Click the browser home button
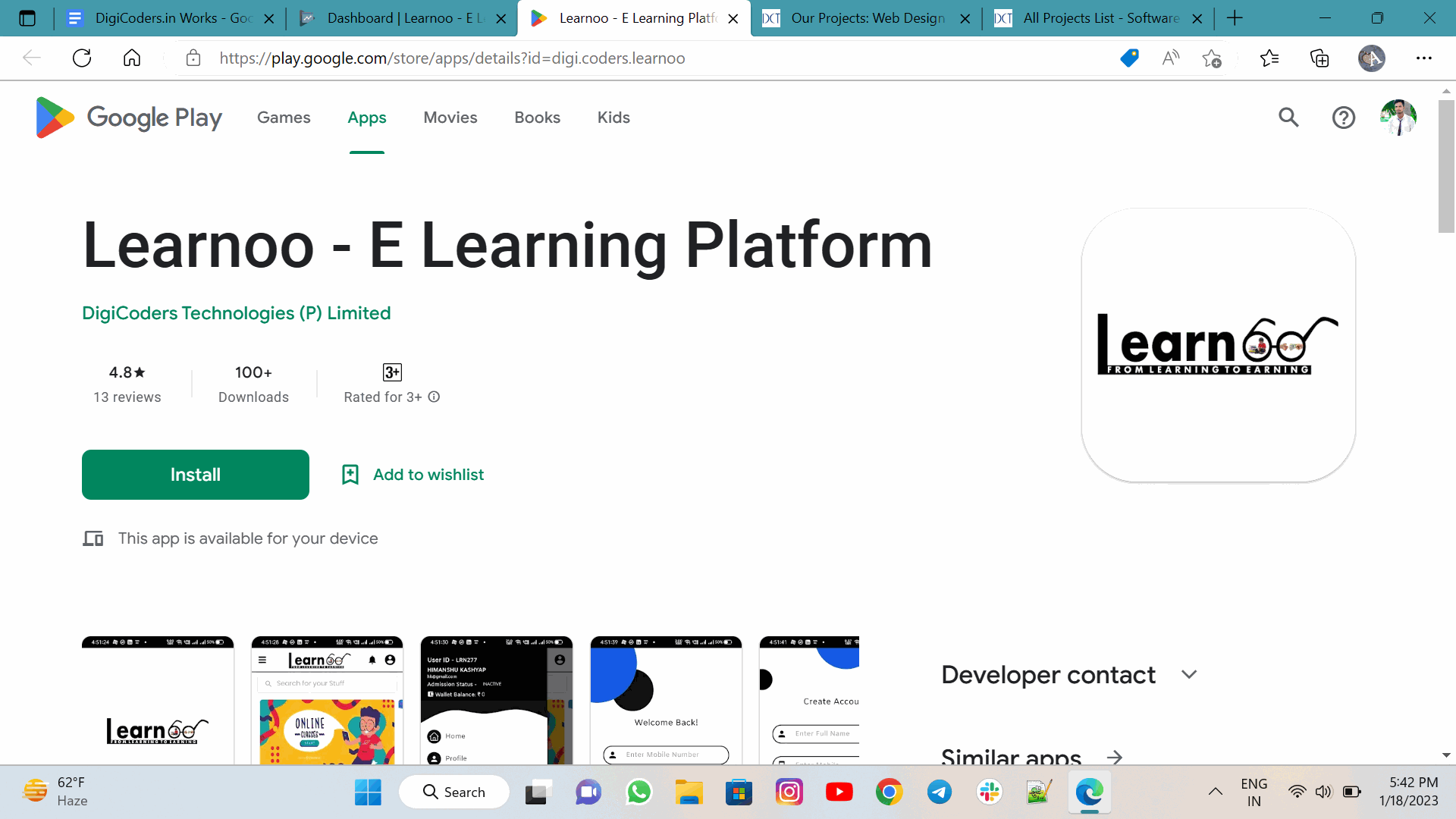Image resolution: width=1456 pixels, height=819 pixels. tap(132, 58)
